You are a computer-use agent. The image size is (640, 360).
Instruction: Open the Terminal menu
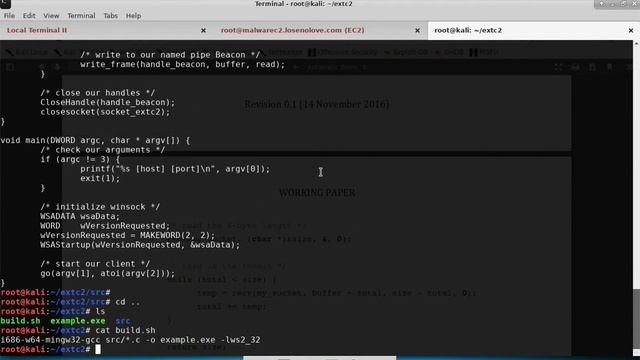tap(81, 16)
